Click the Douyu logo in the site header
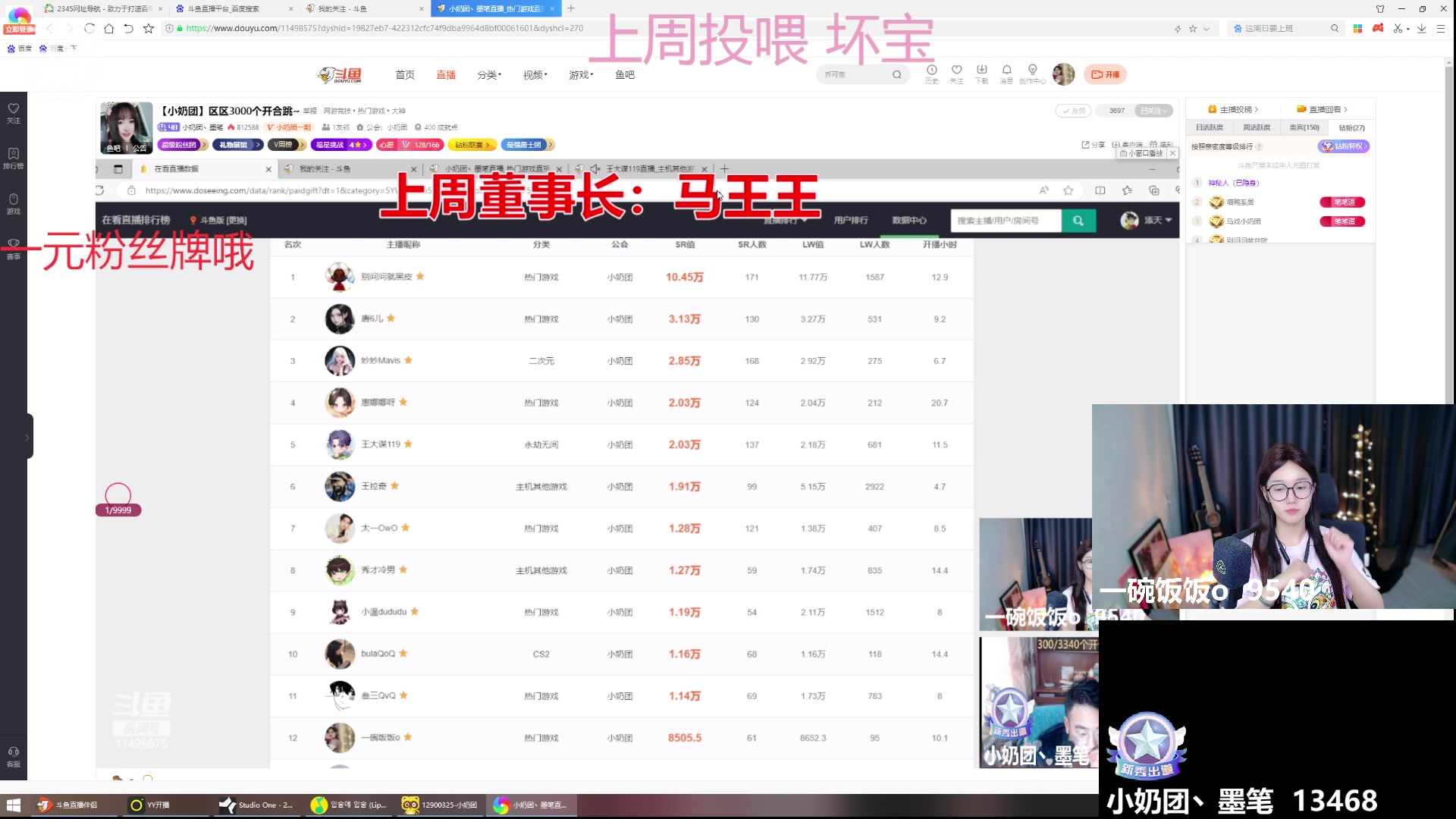The height and width of the screenshot is (819, 1456). click(x=340, y=74)
